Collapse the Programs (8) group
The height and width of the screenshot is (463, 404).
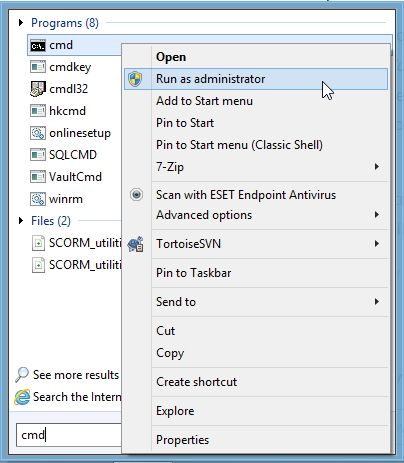pyautogui.click(x=21, y=23)
